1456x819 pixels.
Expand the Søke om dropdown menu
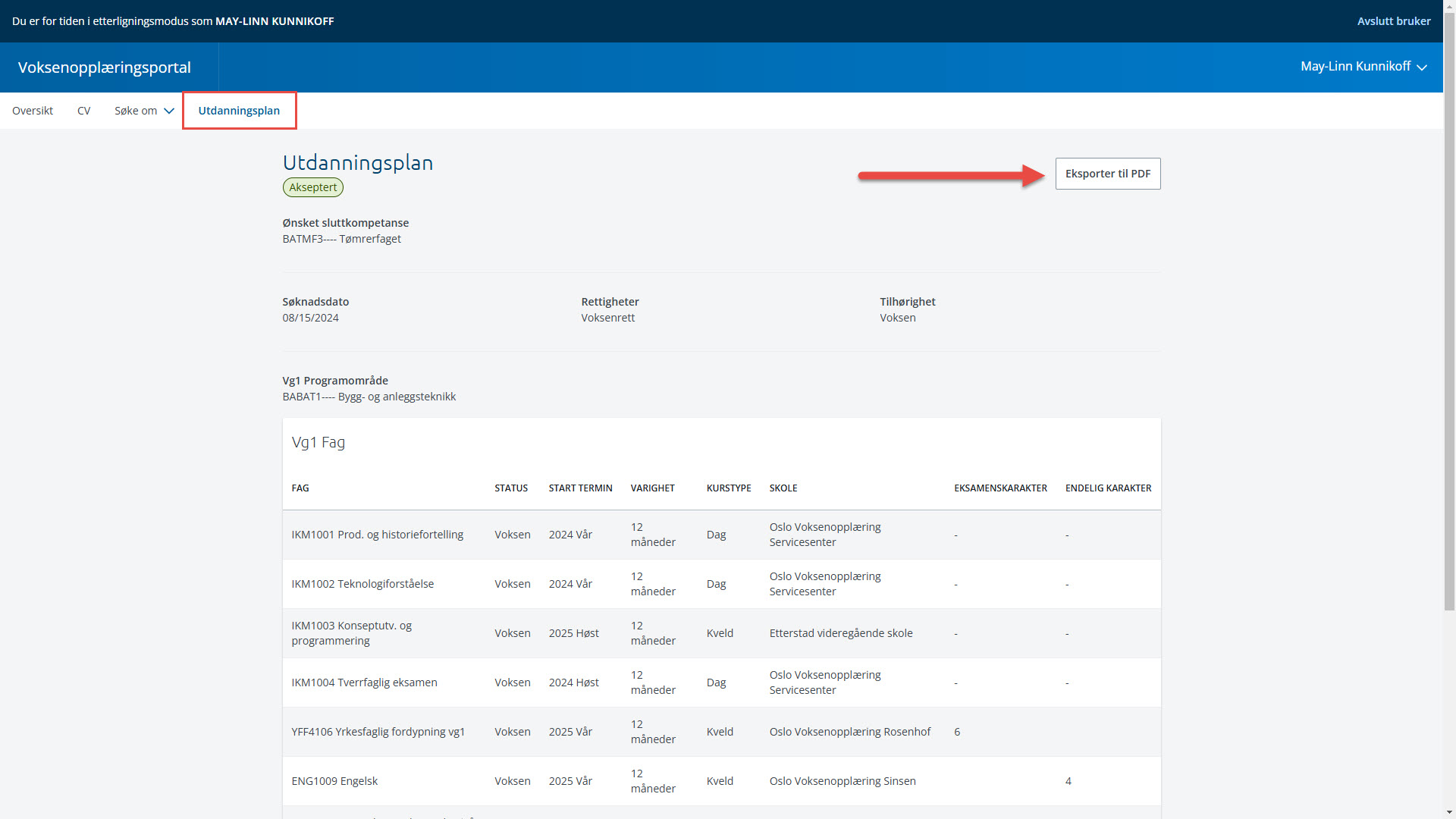click(x=136, y=111)
